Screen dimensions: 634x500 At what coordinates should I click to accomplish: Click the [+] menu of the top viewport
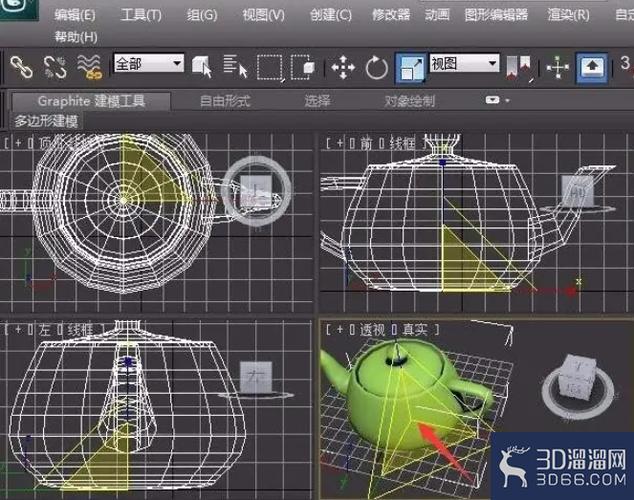[18, 143]
